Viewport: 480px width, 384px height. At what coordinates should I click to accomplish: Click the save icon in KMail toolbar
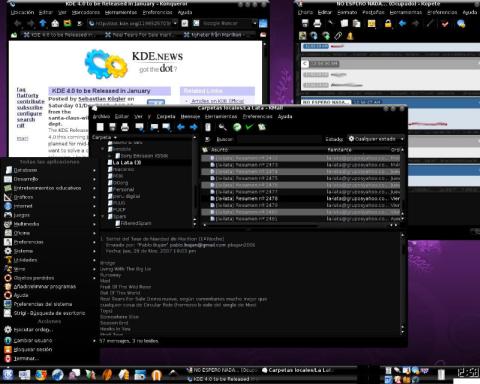pyautogui.click(x=112, y=127)
